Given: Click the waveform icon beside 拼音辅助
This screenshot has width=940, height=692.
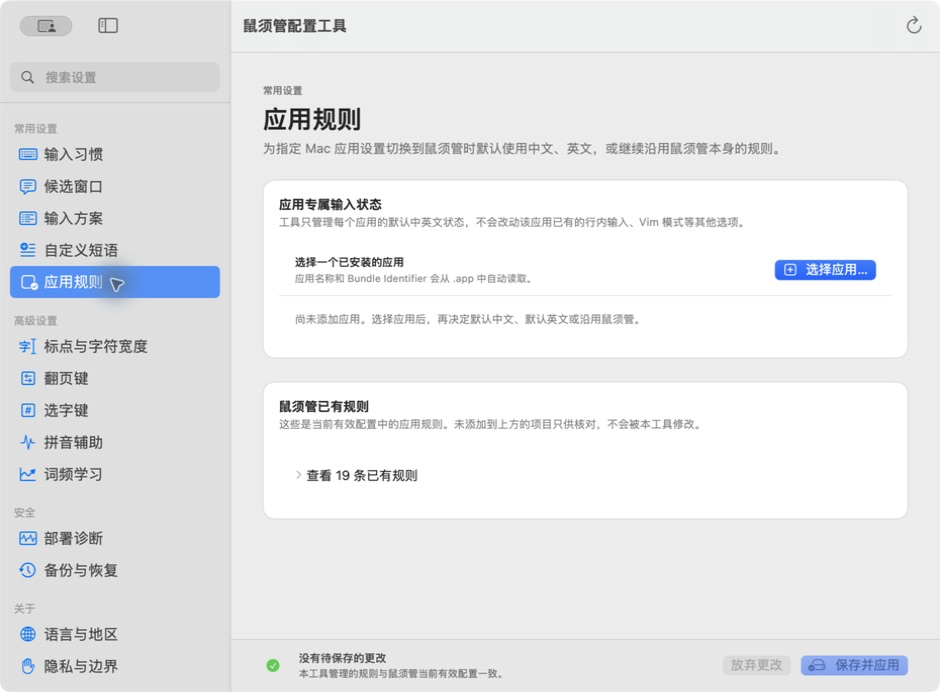Looking at the screenshot, I should pos(28,443).
